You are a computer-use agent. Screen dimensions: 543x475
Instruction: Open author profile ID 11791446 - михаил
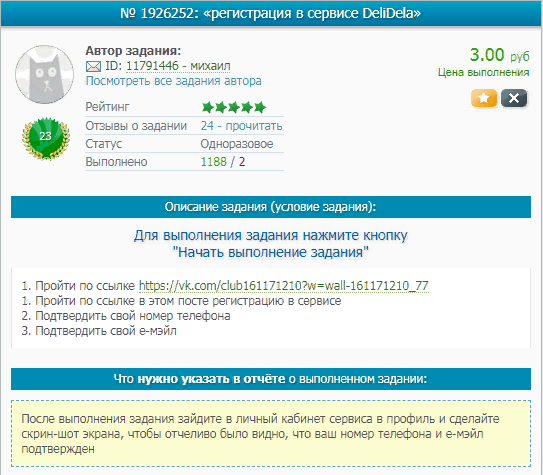click(178, 66)
